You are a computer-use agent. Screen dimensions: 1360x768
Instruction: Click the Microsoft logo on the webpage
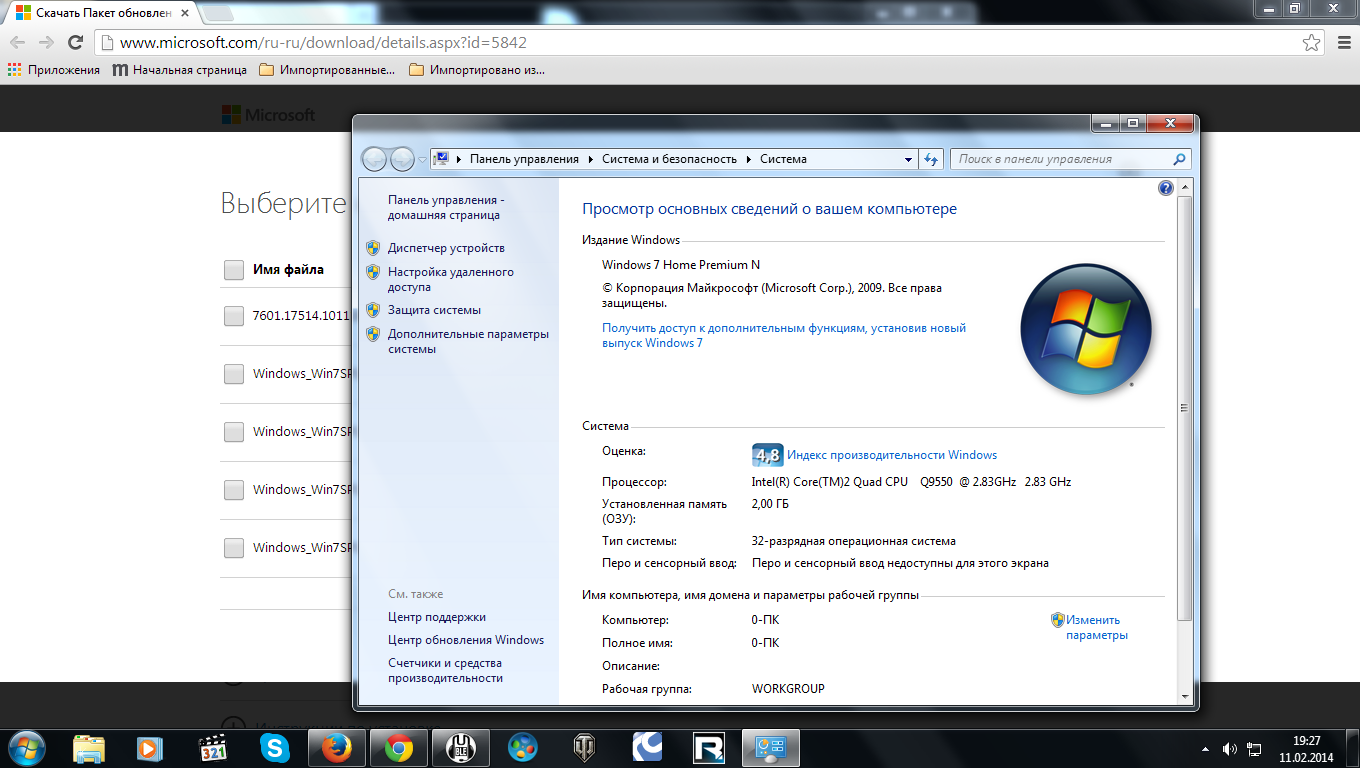268,115
